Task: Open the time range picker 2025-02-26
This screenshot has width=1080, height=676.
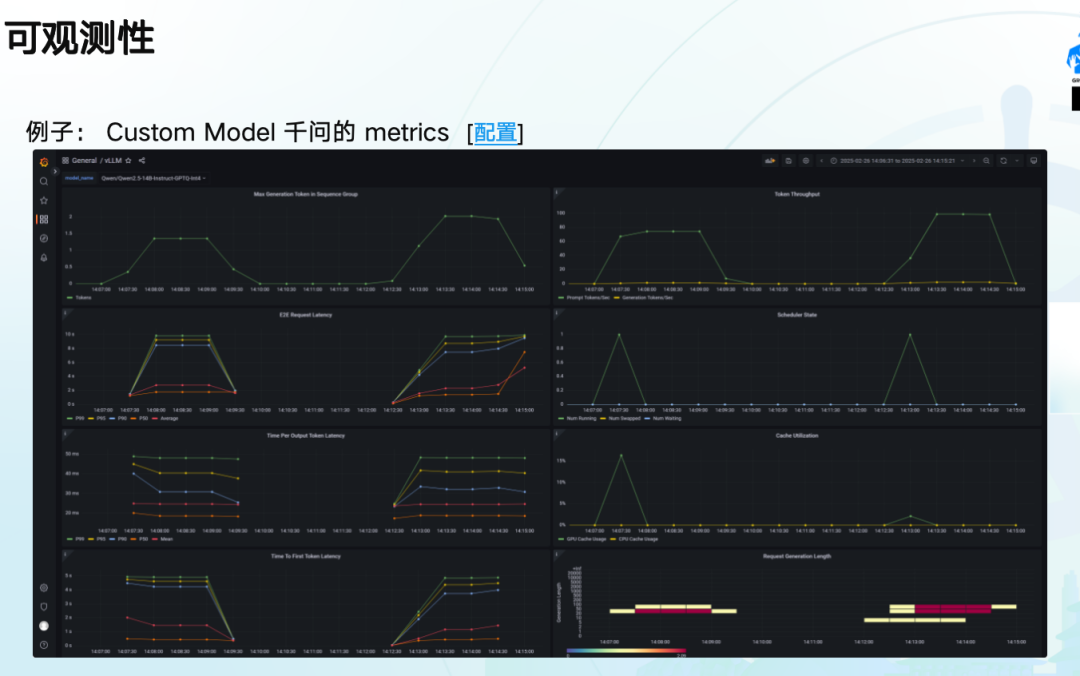Action: [x=897, y=161]
